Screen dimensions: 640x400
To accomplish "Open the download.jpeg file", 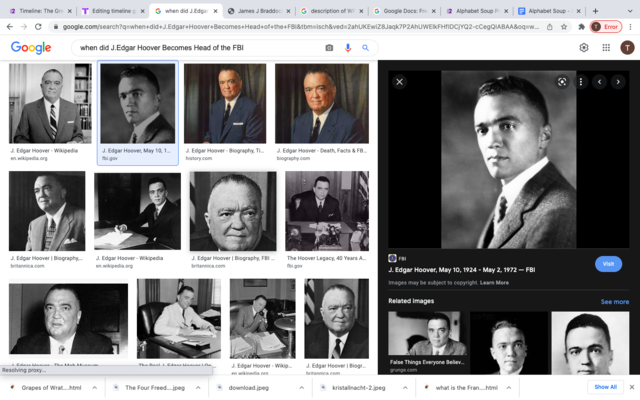I will (249, 387).
